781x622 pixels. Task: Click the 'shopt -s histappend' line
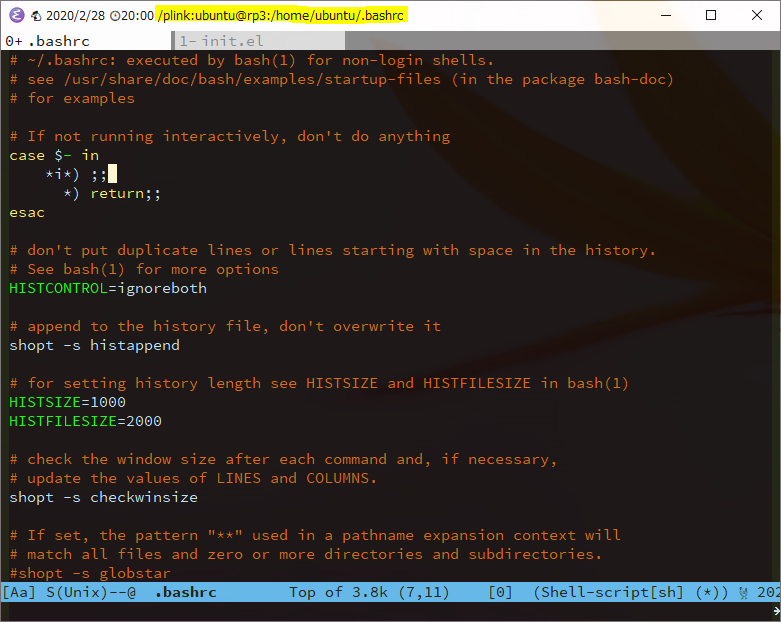pyautogui.click(x=95, y=345)
